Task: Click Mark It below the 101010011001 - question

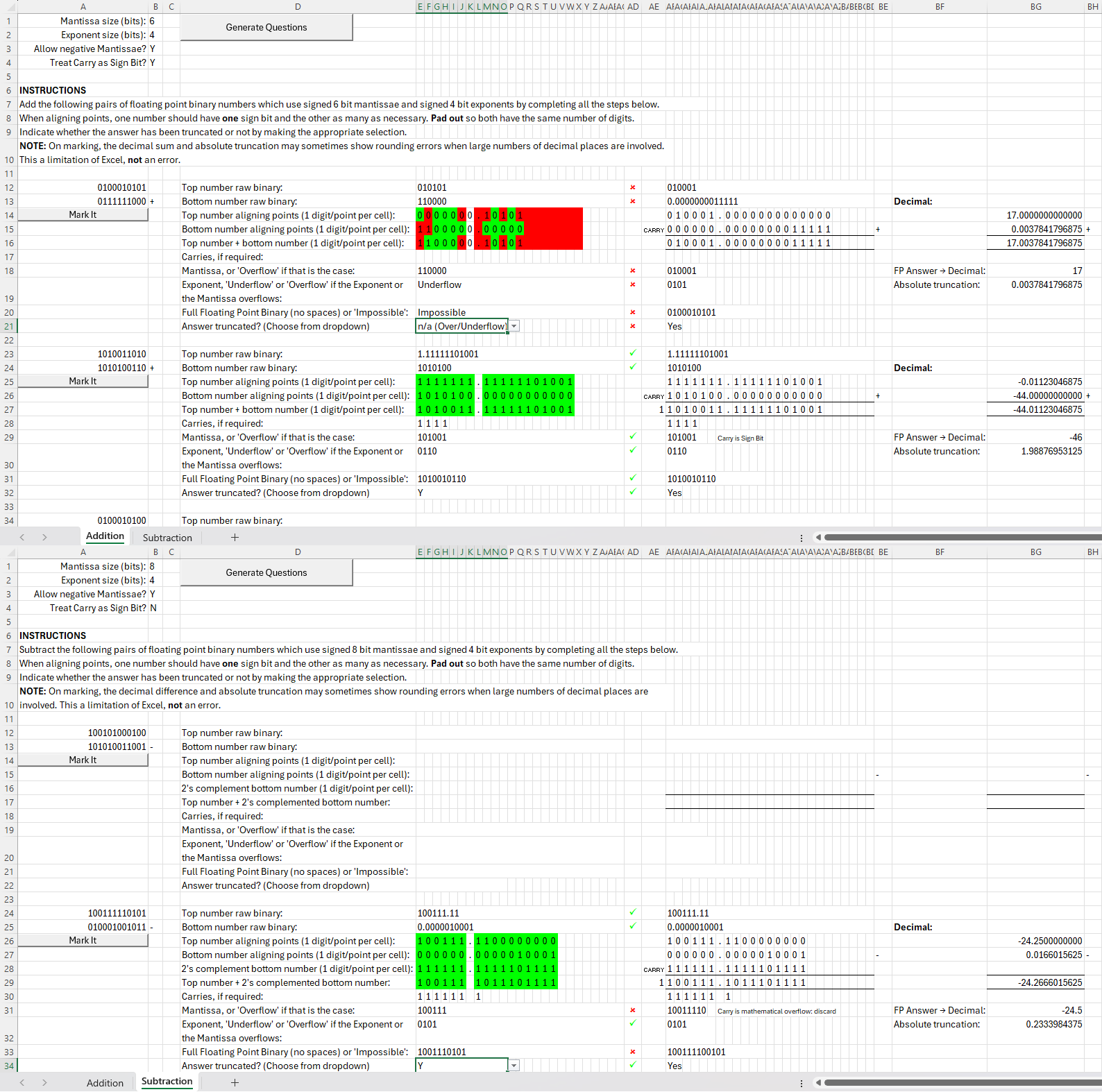Action: [83, 760]
